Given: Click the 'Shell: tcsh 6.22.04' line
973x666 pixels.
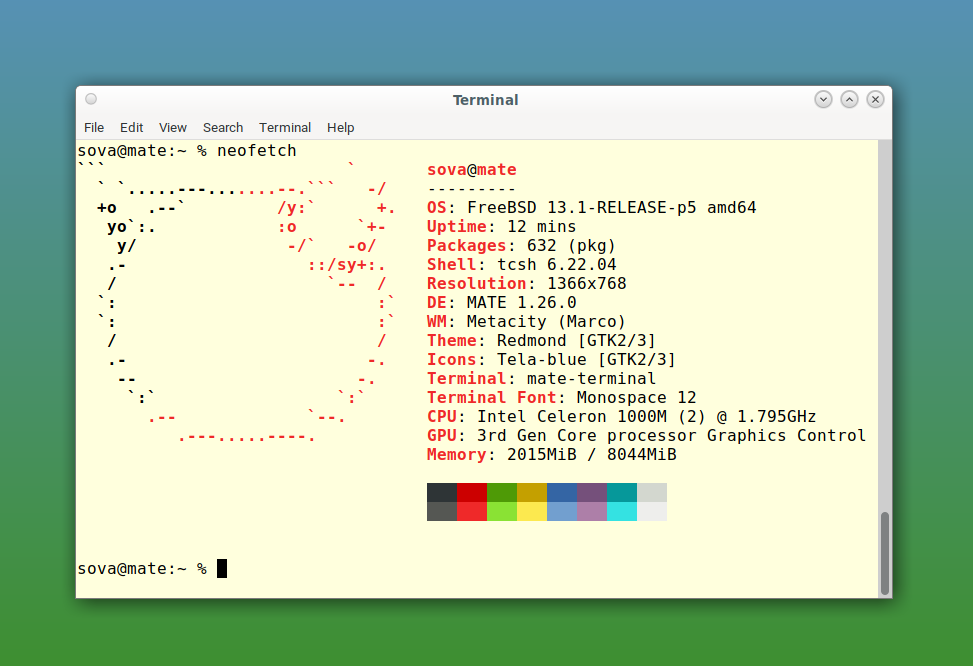Looking at the screenshot, I should click(x=521, y=264).
